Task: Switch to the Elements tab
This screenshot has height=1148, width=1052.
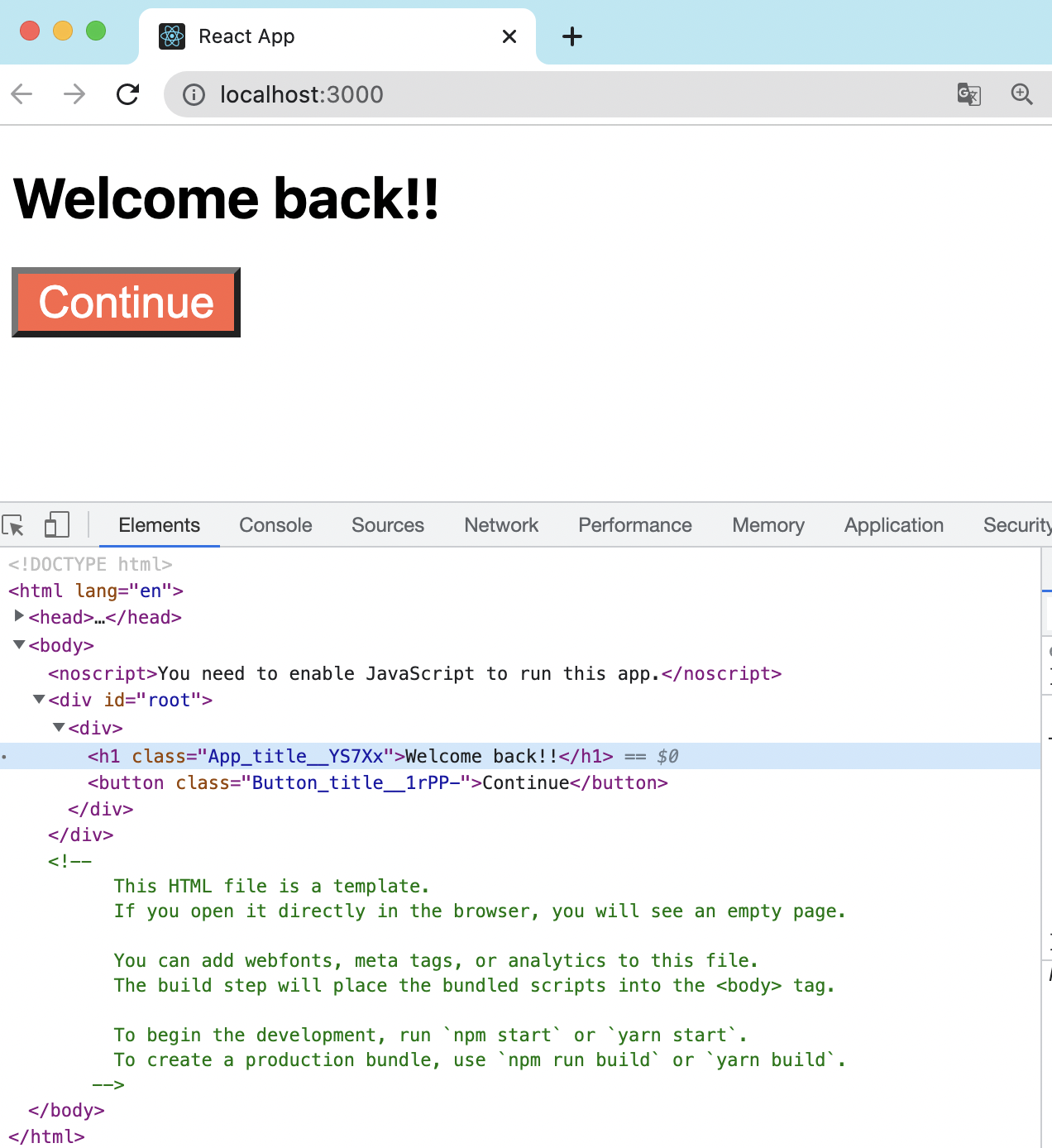Action: point(160,525)
